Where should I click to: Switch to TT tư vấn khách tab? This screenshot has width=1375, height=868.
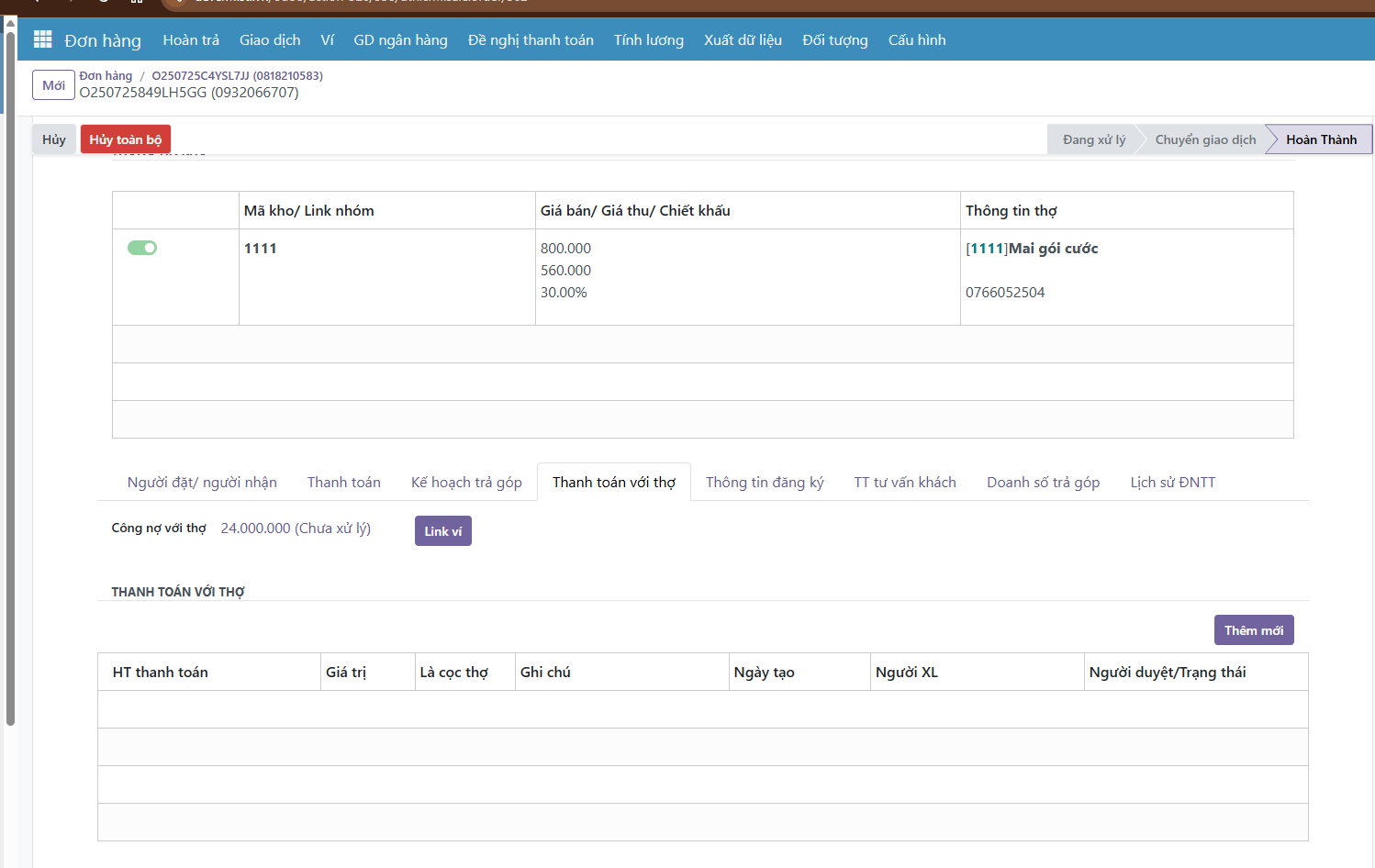[905, 483]
